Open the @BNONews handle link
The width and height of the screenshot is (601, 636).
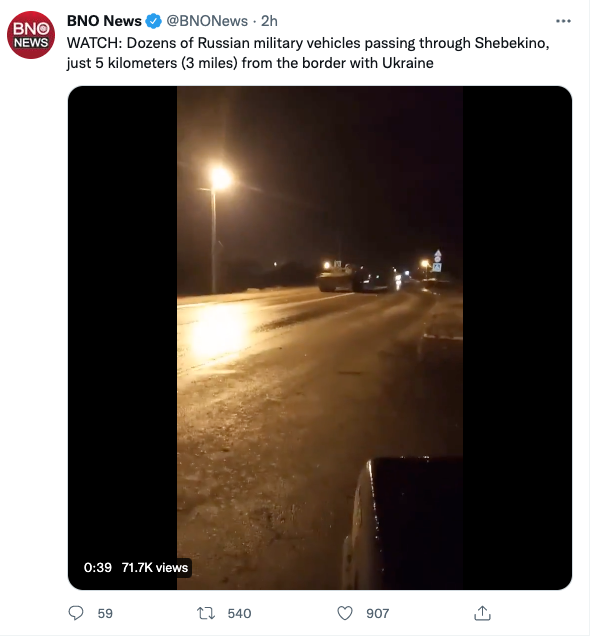click(206, 21)
